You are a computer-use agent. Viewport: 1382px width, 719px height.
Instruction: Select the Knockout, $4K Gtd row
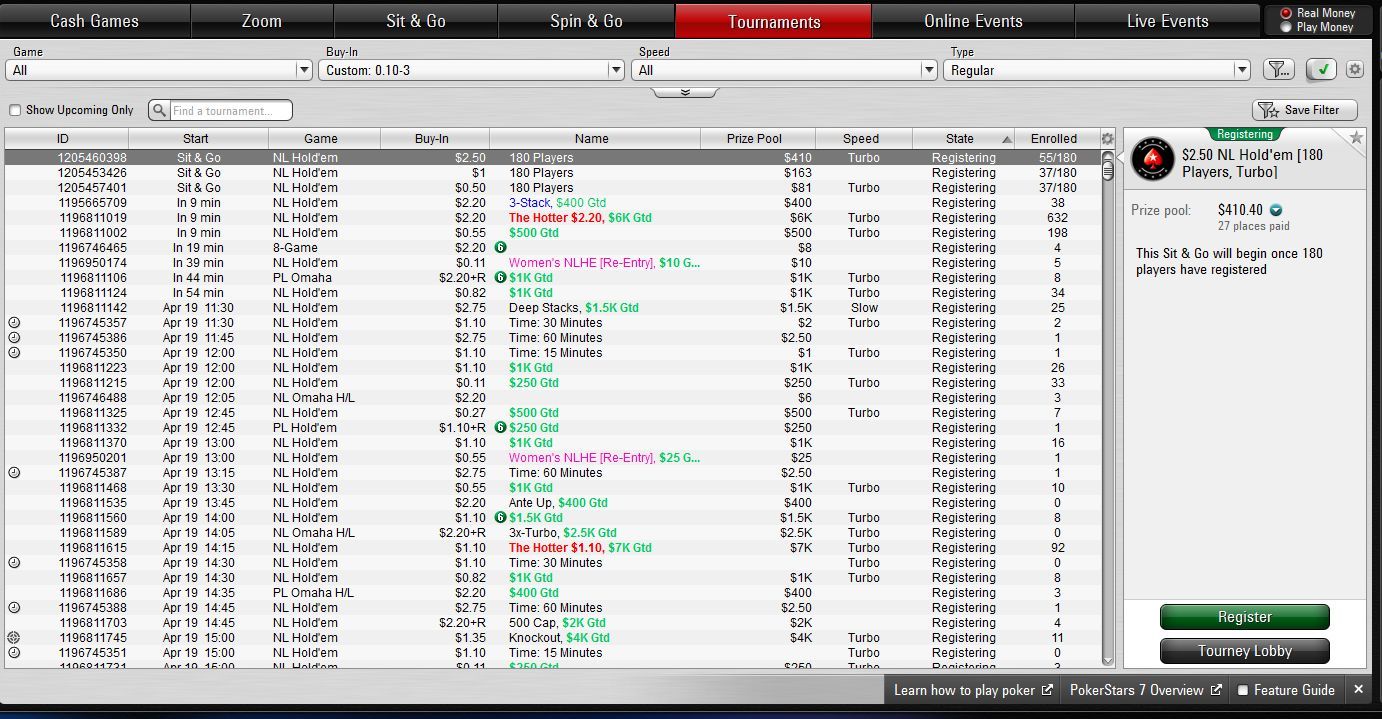coord(552,638)
